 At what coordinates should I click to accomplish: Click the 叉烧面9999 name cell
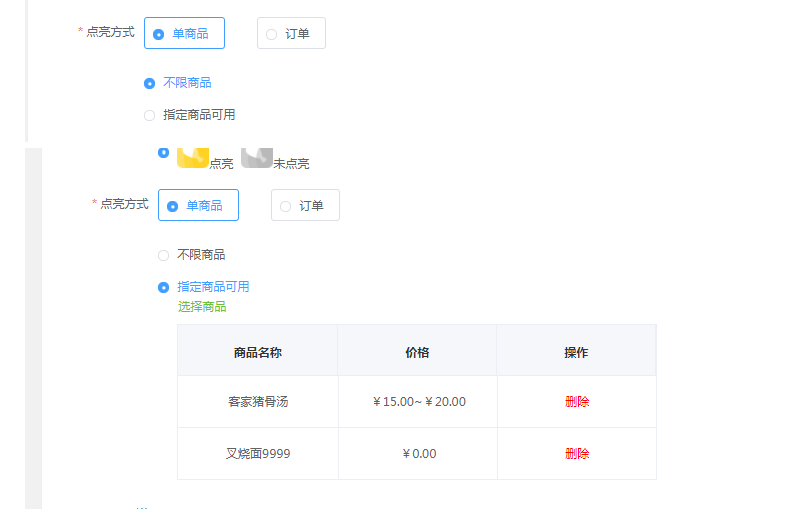point(258,454)
